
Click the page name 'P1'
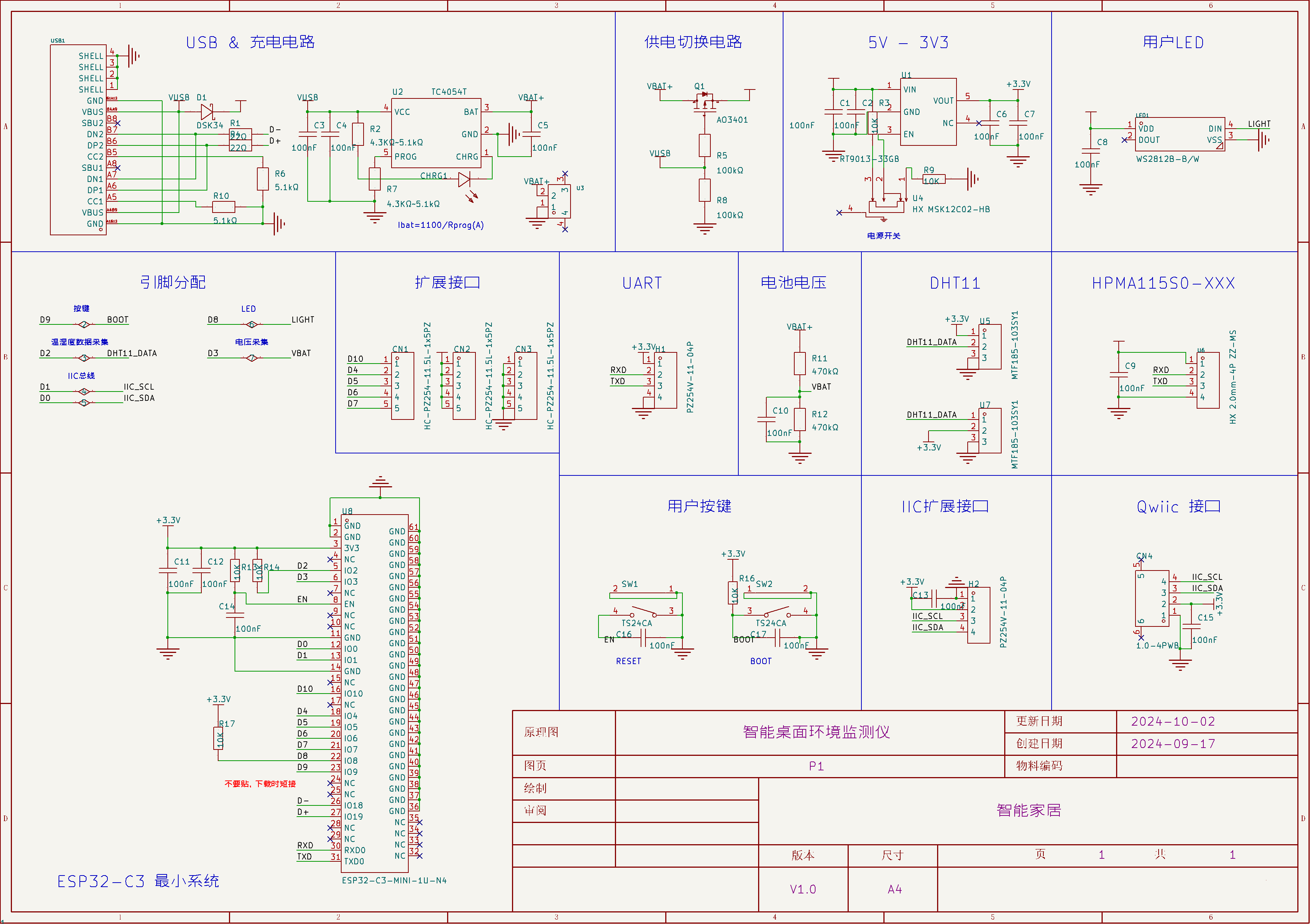coord(817,766)
